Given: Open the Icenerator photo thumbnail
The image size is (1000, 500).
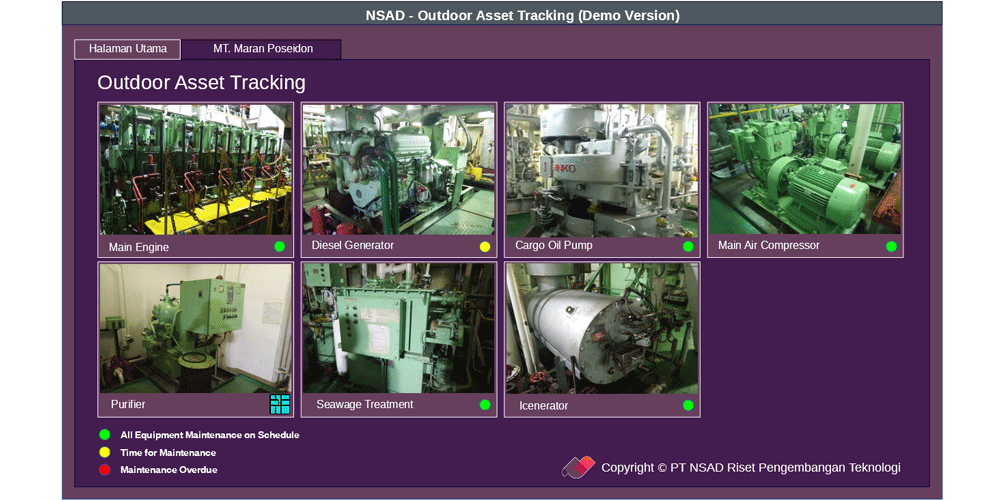Looking at the screenshot, I should point(602,329).
